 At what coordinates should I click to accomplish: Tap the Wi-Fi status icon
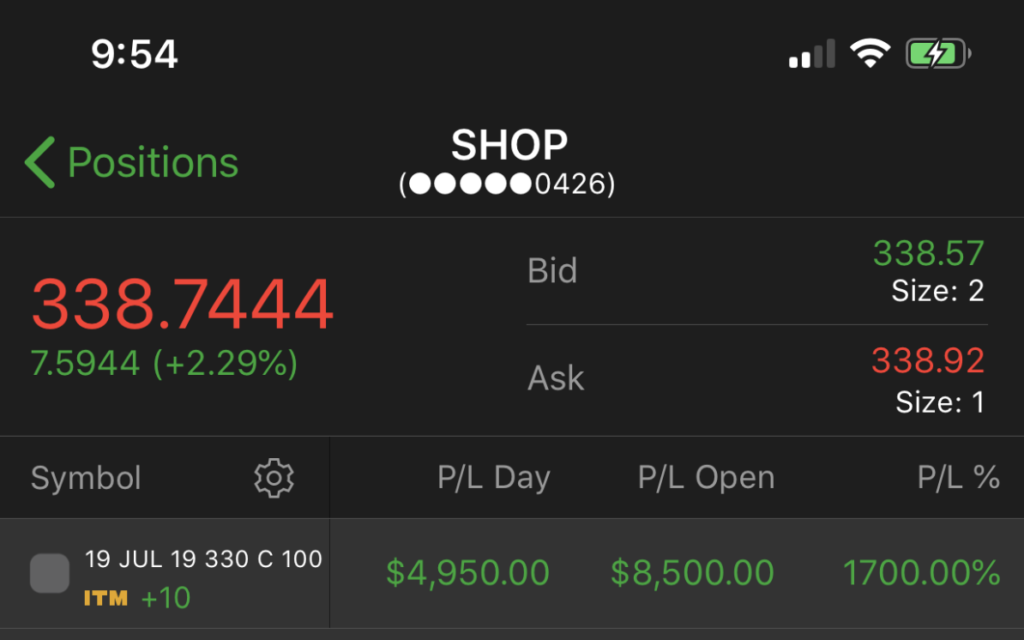tap(870, 53)
